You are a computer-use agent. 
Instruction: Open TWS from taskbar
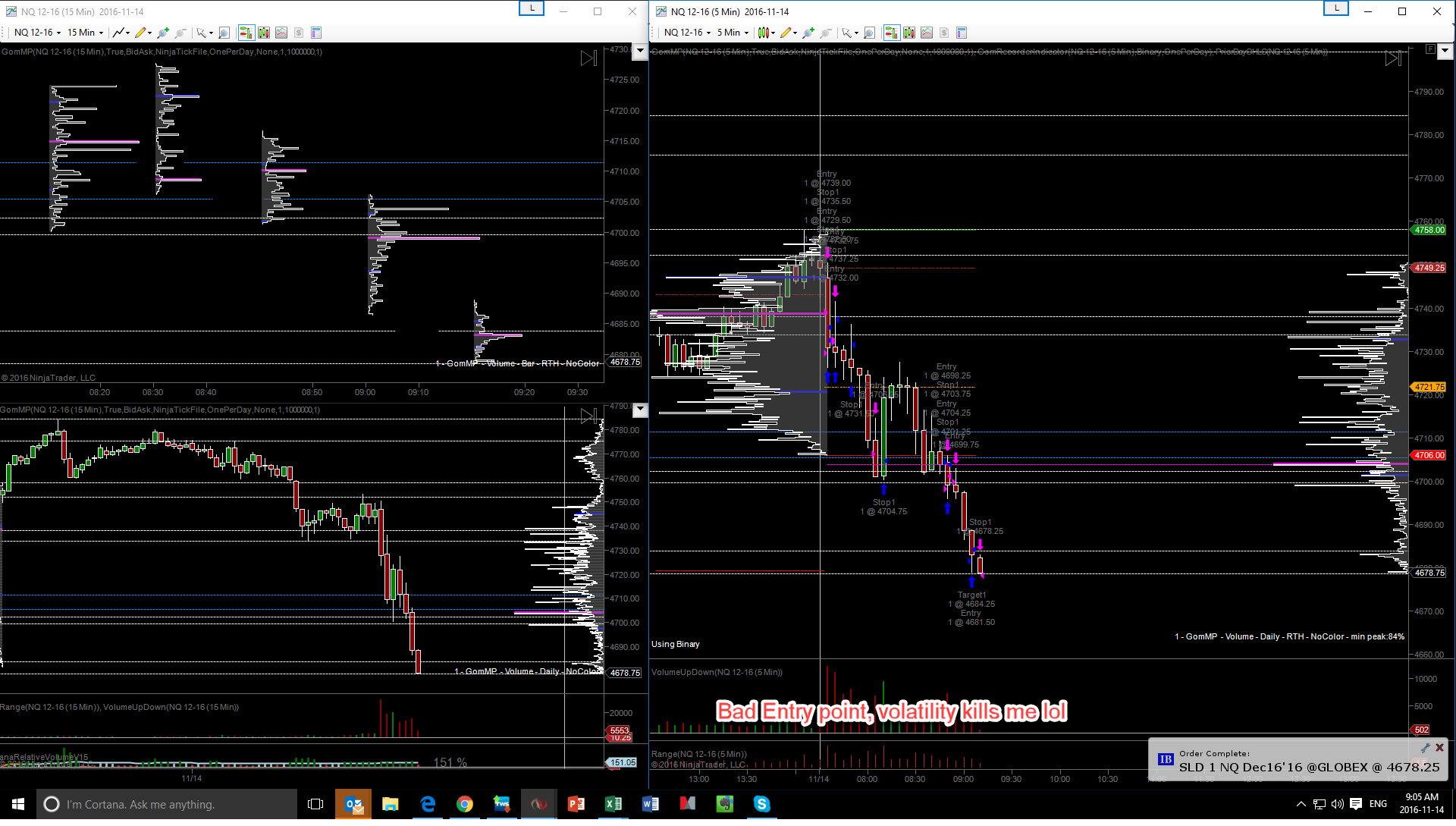point(502,804)
